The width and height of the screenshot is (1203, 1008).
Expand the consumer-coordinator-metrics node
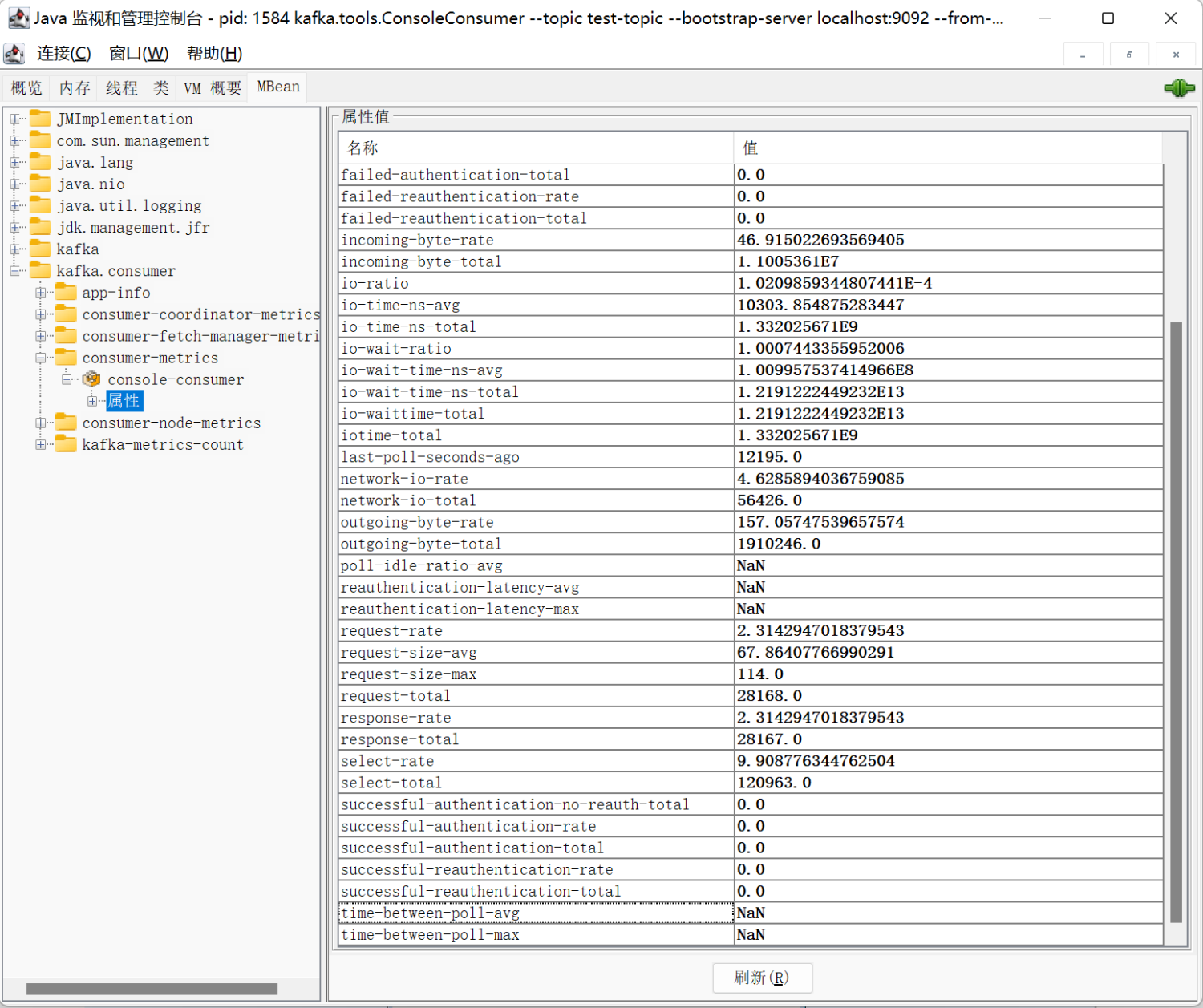40,314
